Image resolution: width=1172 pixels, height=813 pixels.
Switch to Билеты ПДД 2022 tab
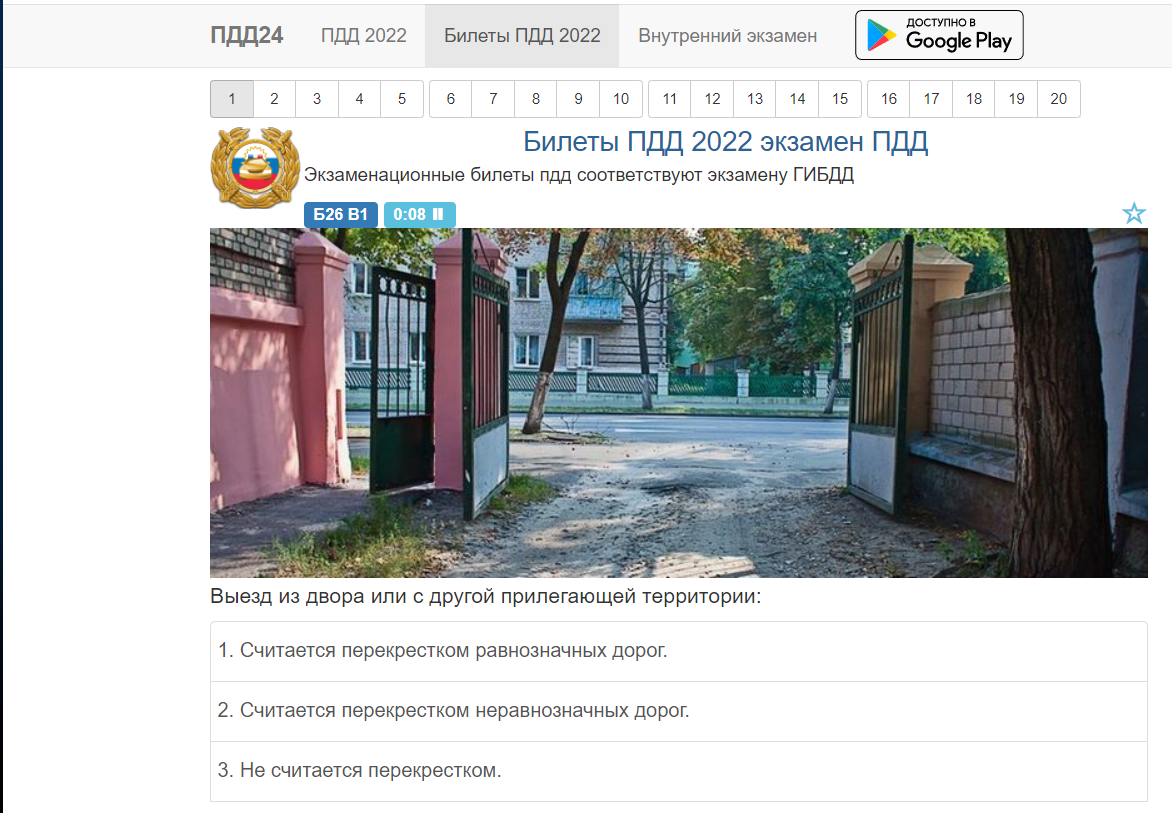(522, 35)
